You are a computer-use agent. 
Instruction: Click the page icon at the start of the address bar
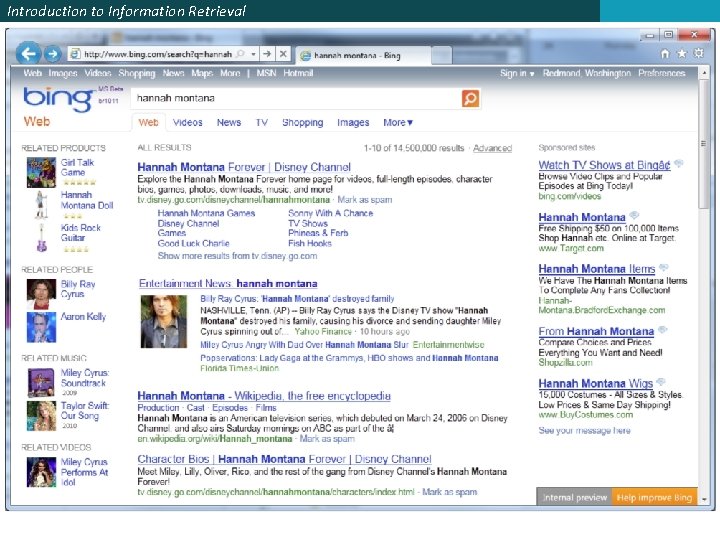(x=75, y=54)
